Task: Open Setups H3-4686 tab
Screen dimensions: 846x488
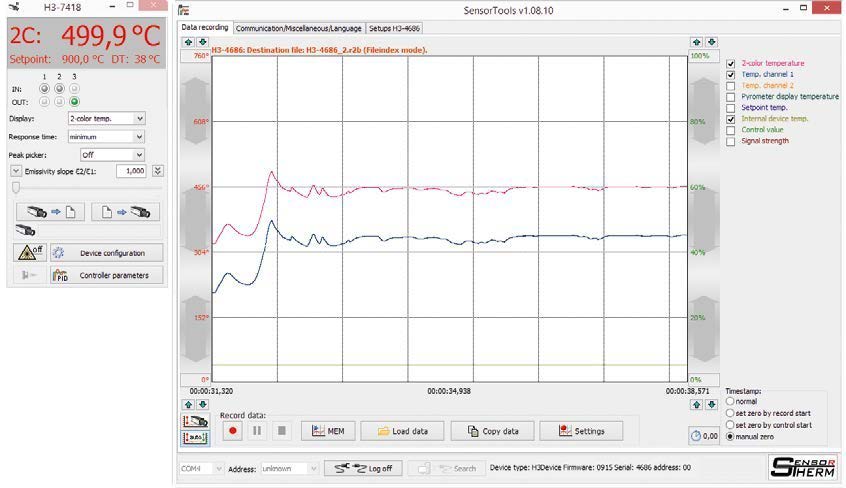Action: 394,28
